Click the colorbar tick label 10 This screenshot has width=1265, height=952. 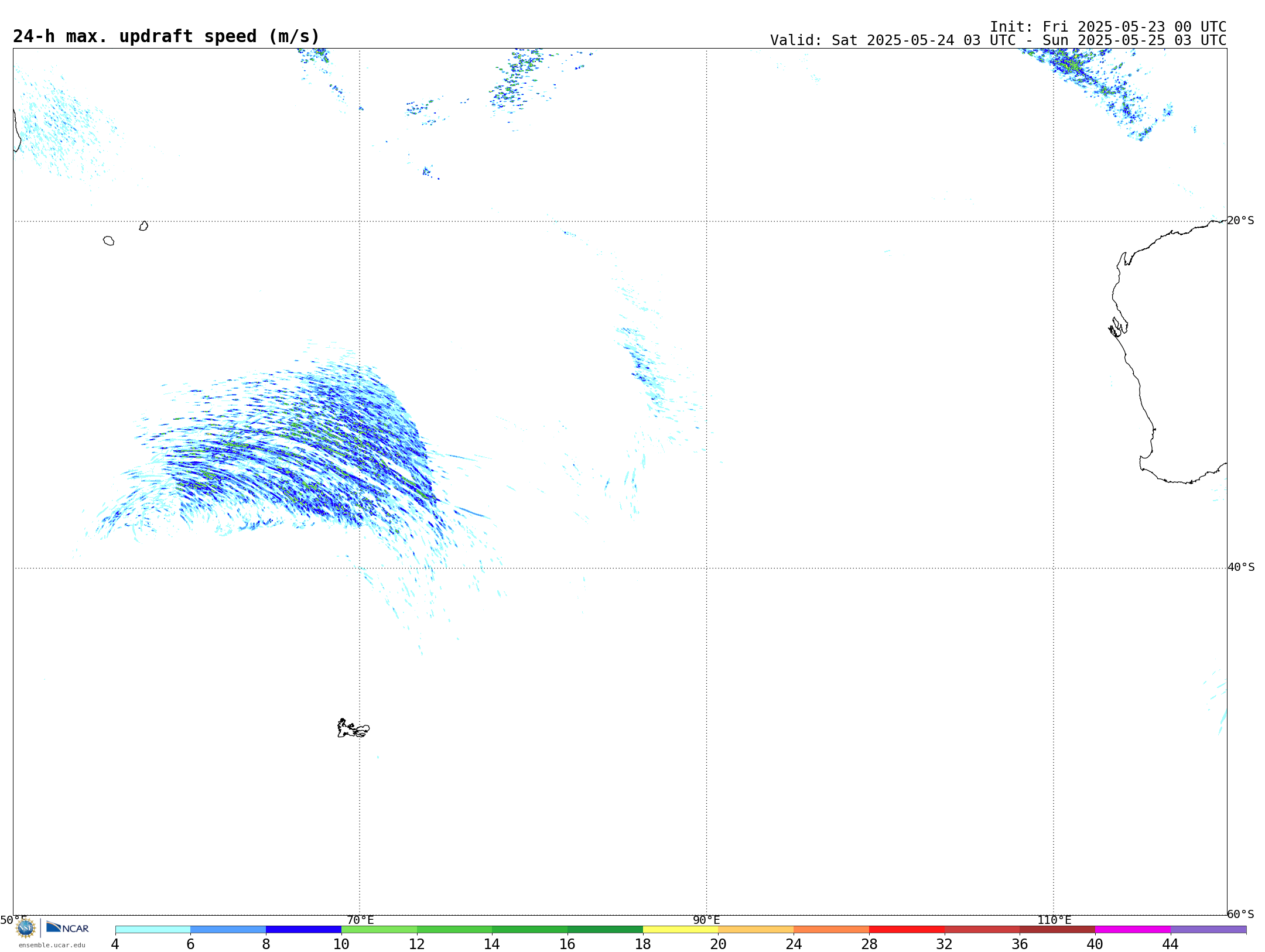pos(341,944)
